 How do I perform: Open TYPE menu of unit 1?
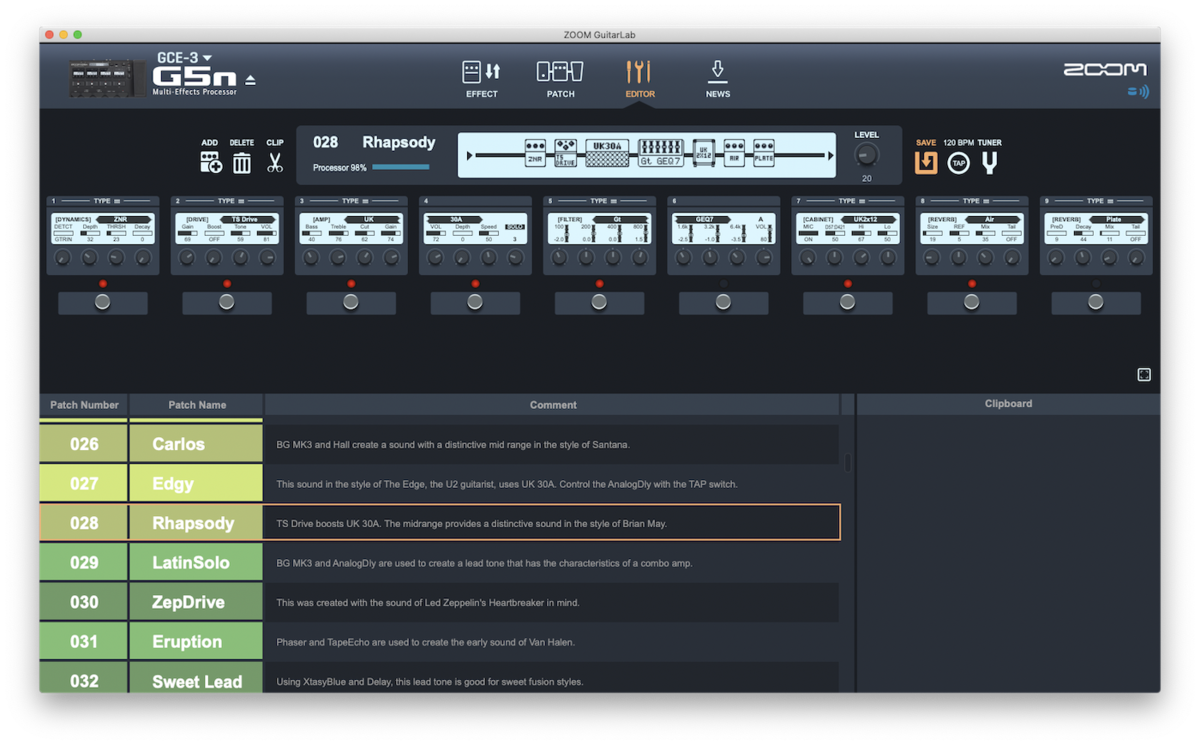coord(106,201)
